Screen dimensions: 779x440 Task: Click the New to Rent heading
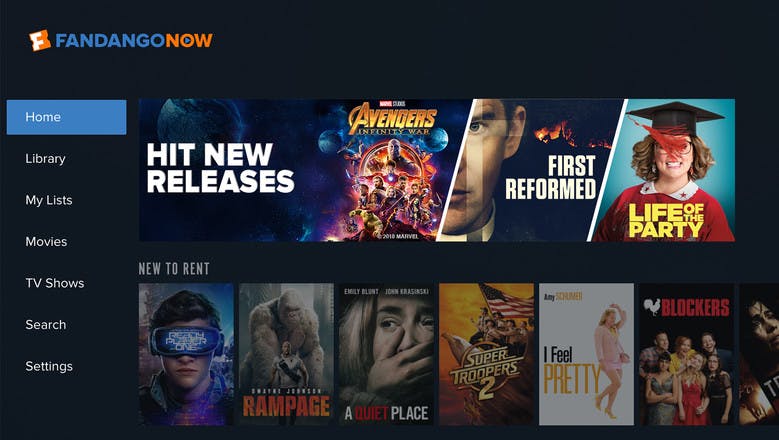tap(174, 269)
